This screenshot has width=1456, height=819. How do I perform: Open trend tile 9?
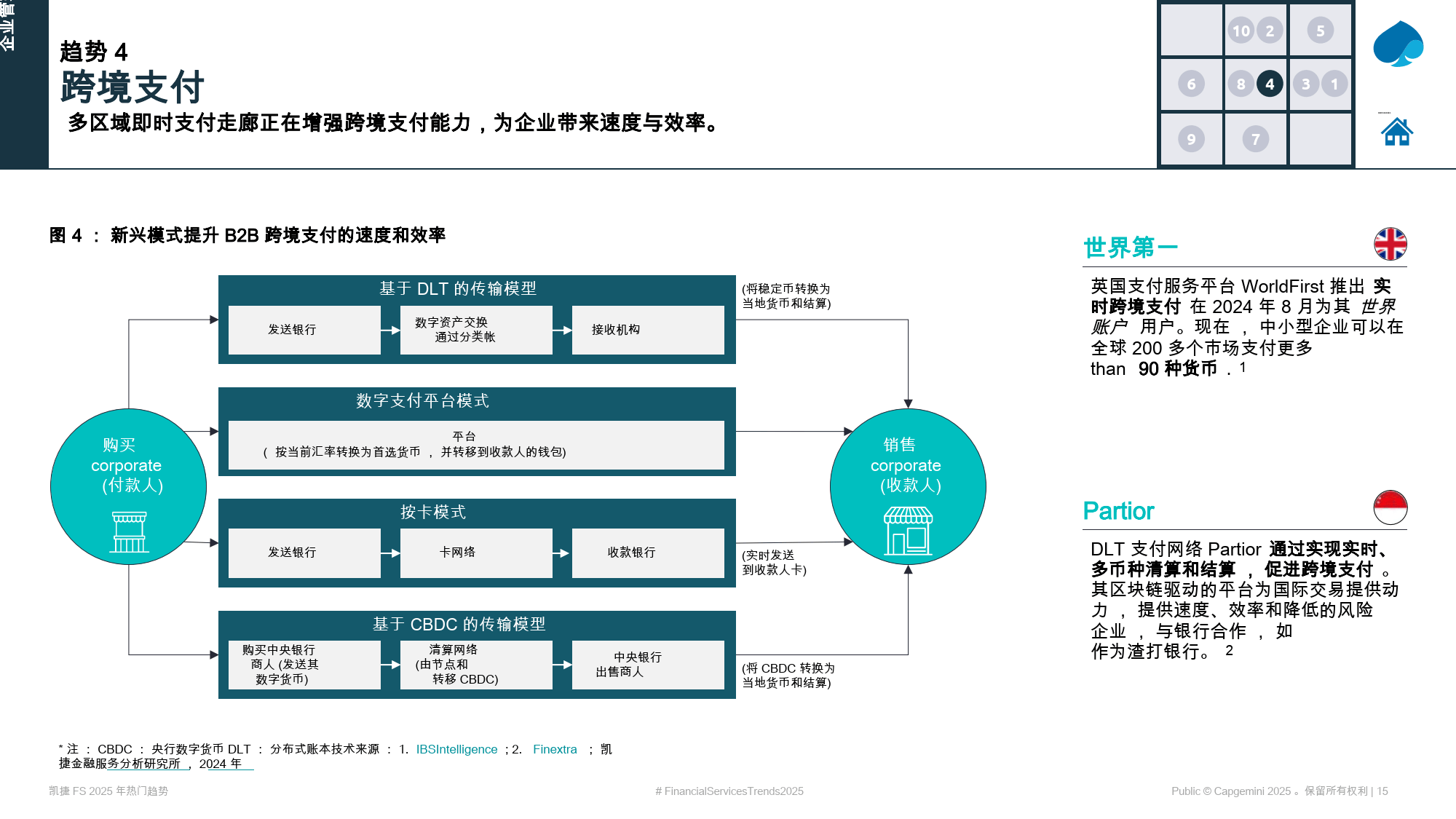tap(1192, 138)
